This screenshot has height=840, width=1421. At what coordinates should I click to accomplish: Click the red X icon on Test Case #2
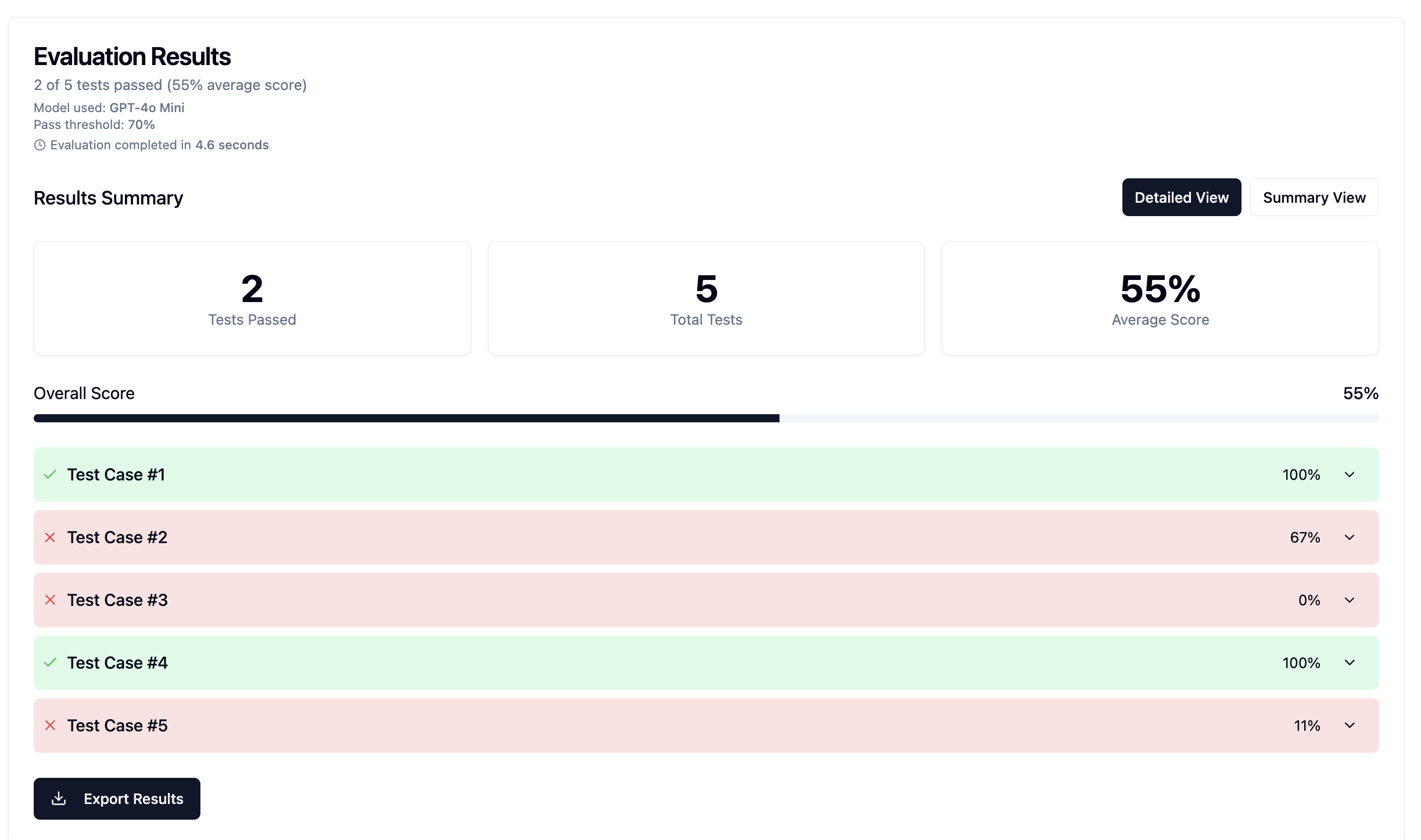coord(50,537)
